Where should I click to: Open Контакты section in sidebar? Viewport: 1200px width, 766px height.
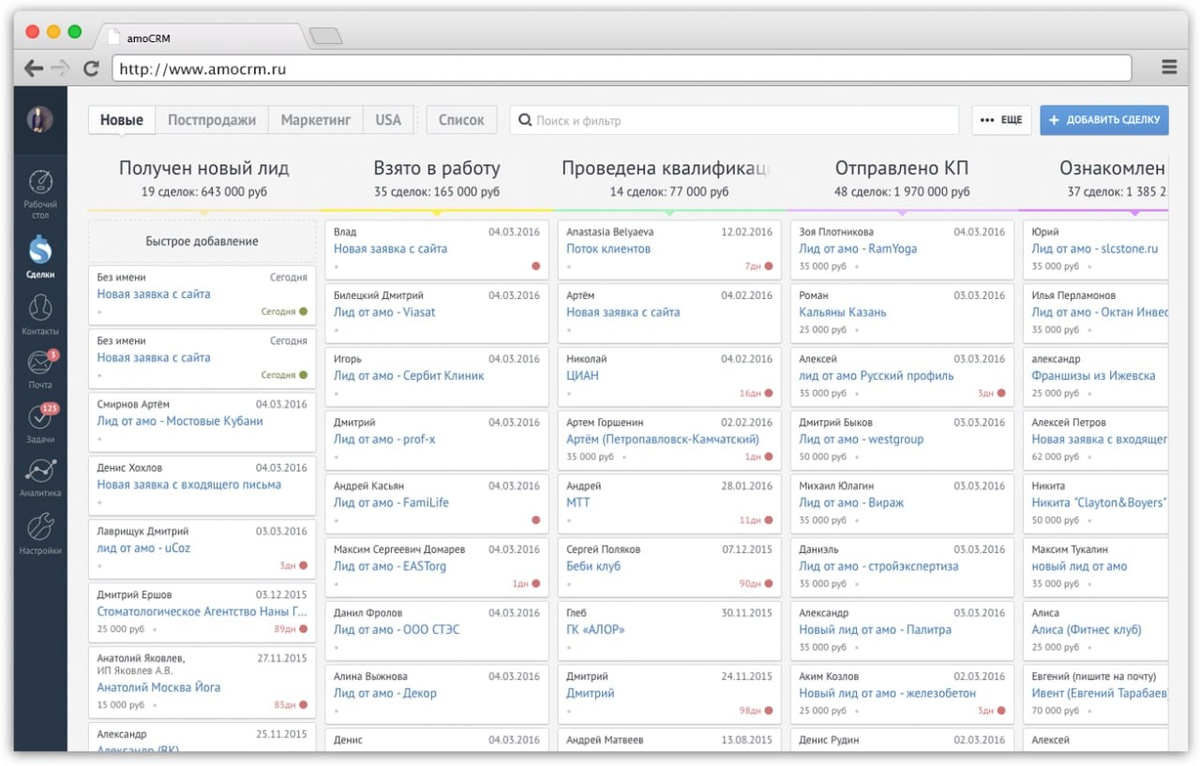(x=40, y=313)
